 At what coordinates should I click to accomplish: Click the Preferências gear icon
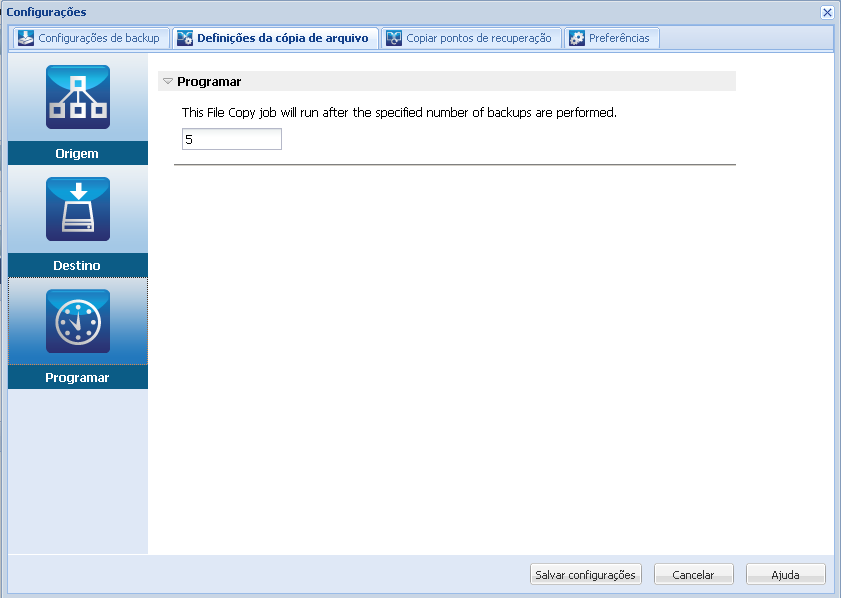click(x=577, y=38)
